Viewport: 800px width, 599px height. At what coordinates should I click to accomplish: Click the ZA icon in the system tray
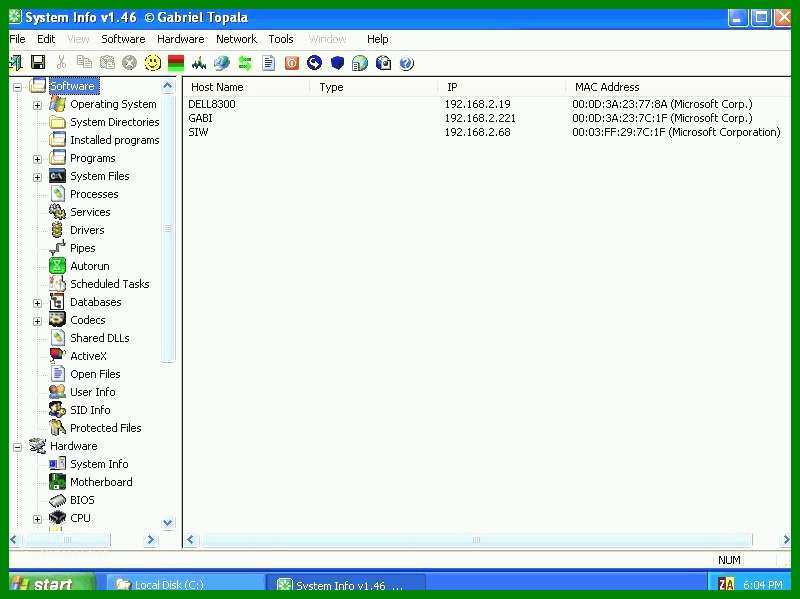coord(726,584)
